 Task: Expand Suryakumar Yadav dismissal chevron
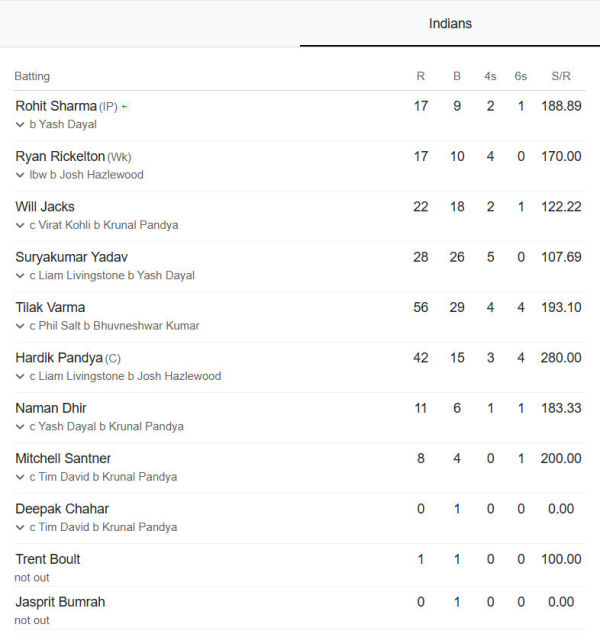[20, 276]
